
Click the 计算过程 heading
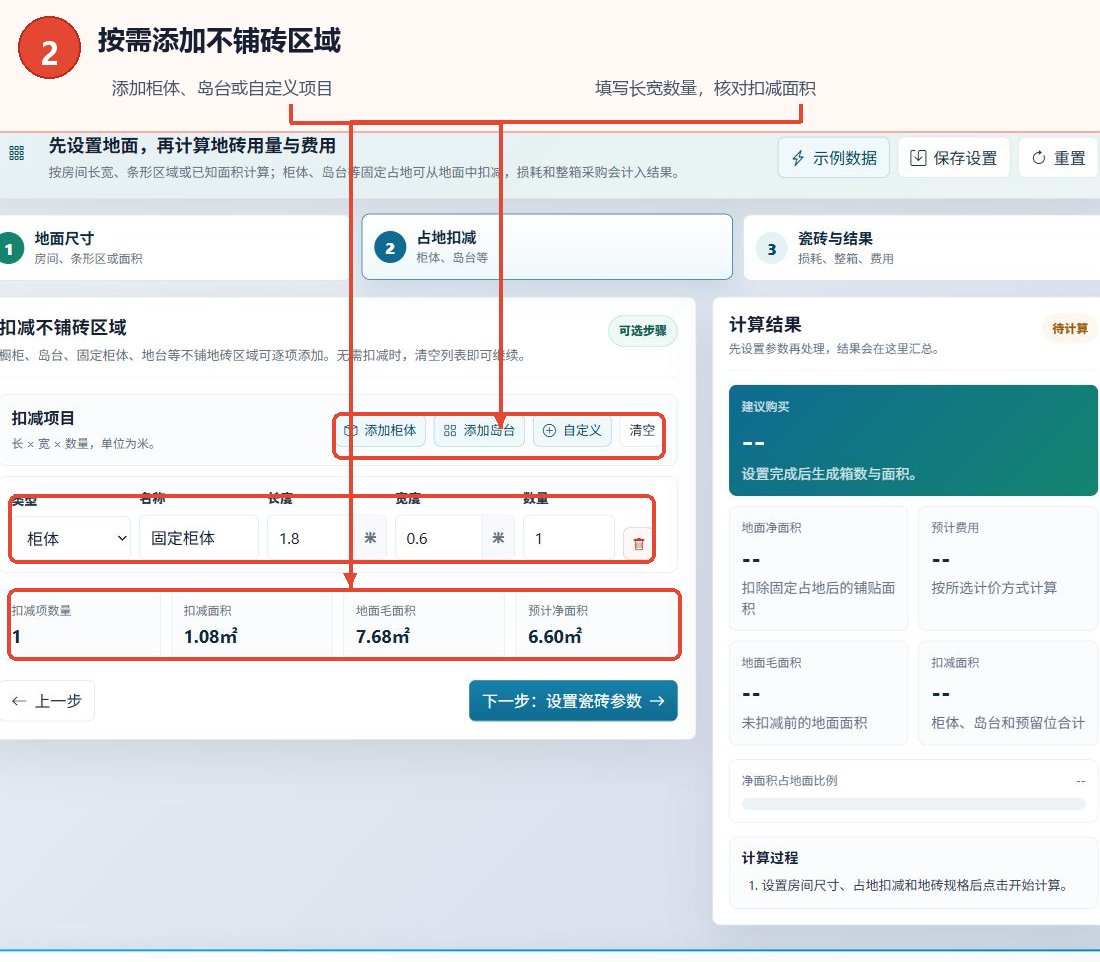click(x=770, y=857)
